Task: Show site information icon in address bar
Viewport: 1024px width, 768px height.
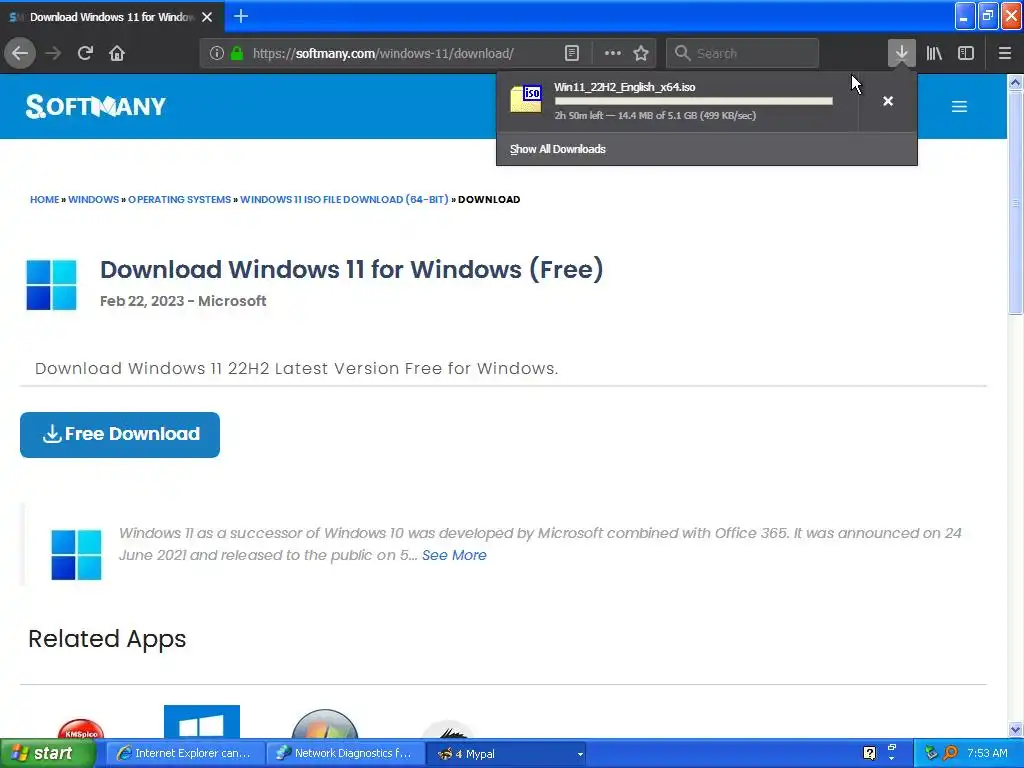Action: click(x=217, y=53)
